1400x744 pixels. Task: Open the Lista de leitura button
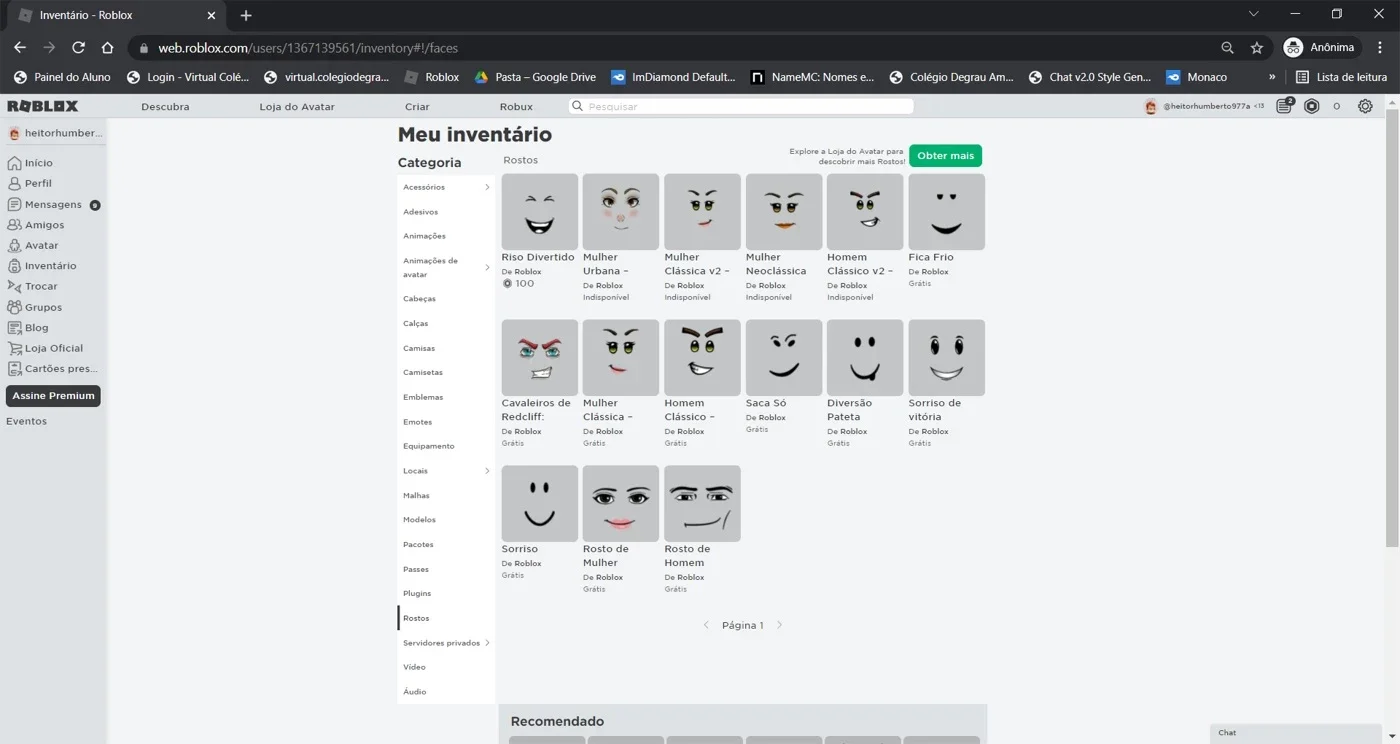pyautogui.click(x=1341, y=77)
